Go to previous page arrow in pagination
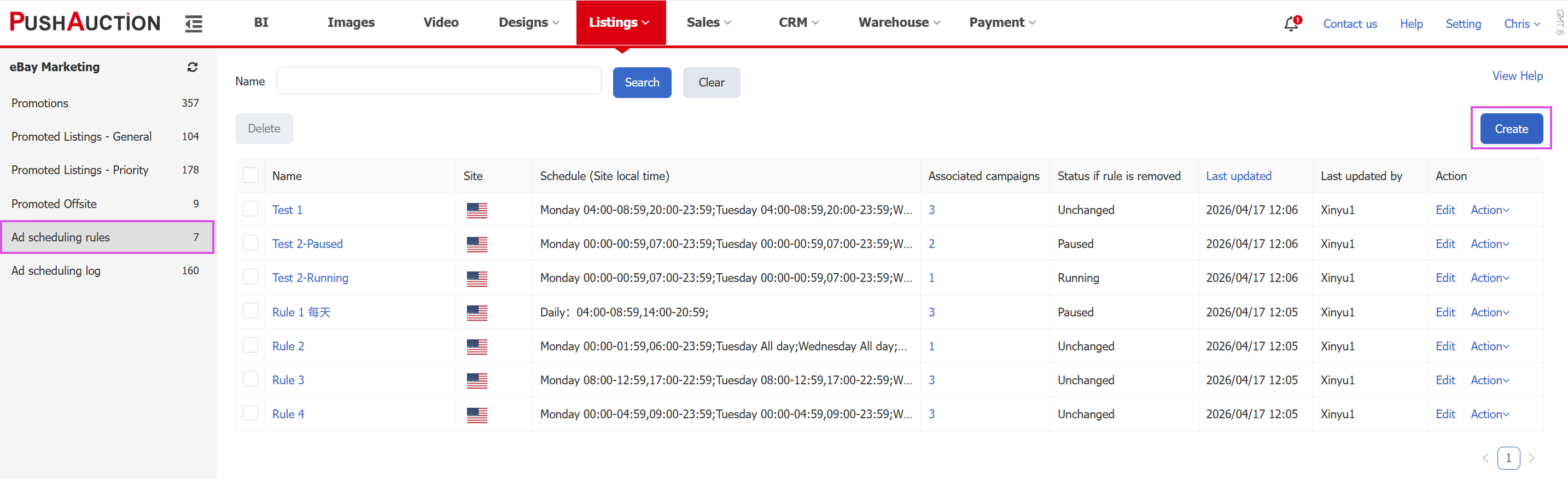 pyautogui.click(x=1485, y=458)
